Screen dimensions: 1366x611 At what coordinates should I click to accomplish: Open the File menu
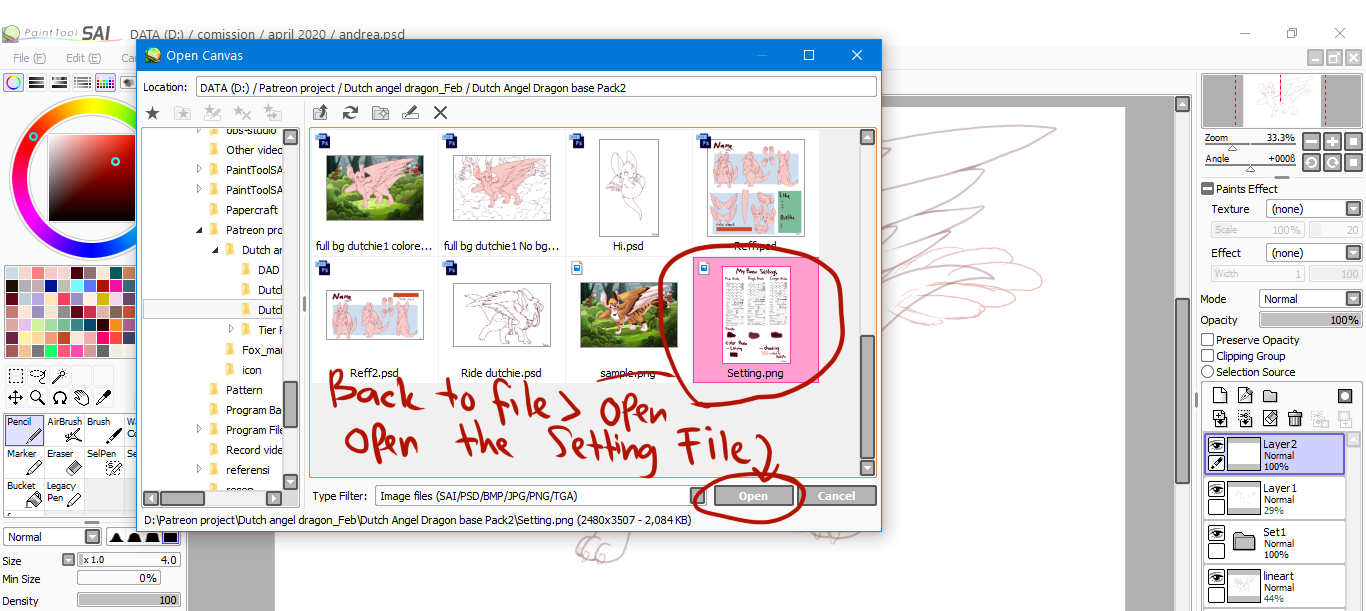(29, 58)
